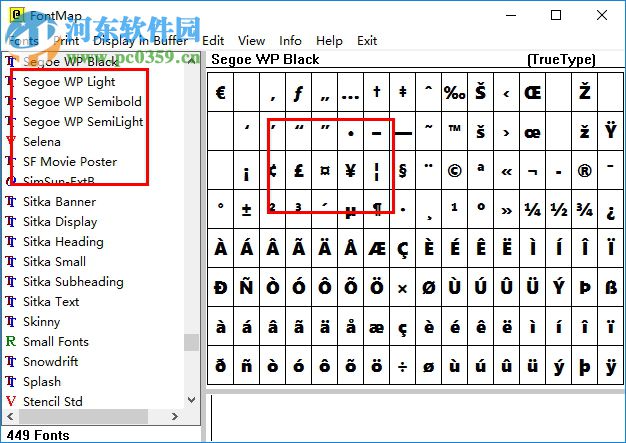The width and height of the screenshot is (626, 443).
Task: Select Segoe WP SemiLight font
Action: (83, 121)
